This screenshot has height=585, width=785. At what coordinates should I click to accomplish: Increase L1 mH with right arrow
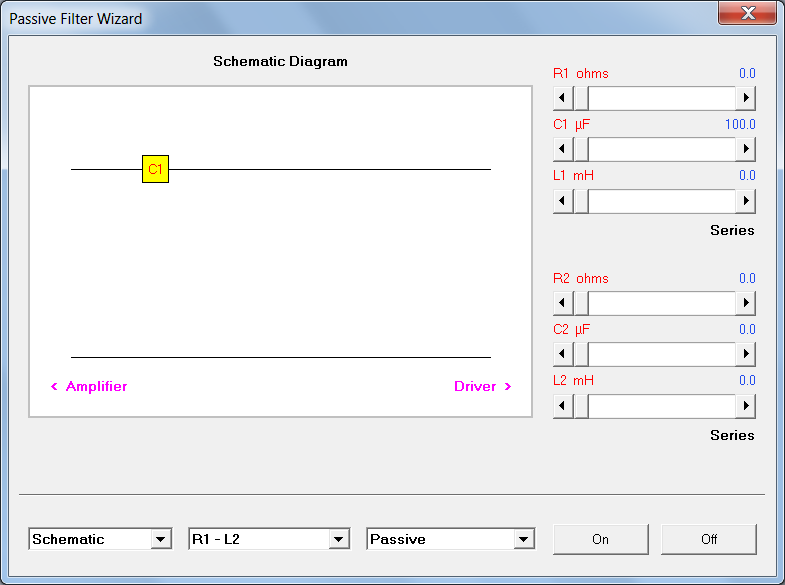(745, 201)
